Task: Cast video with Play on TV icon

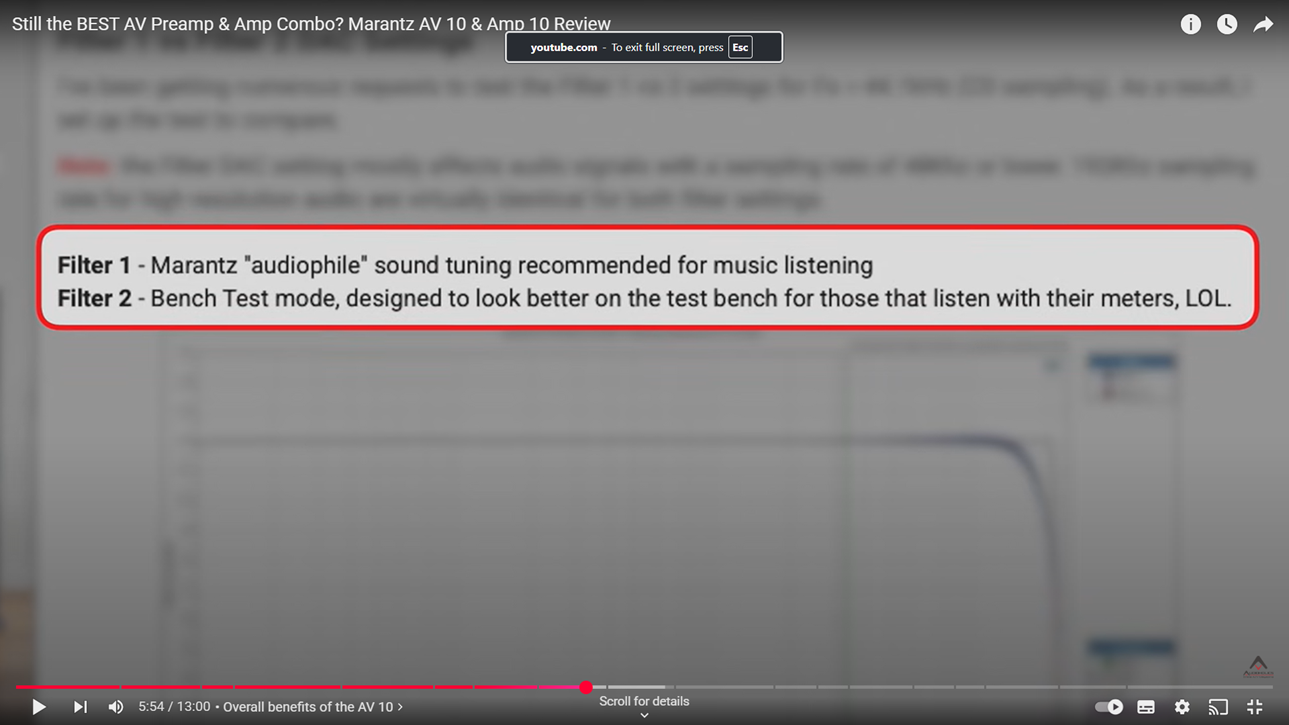Action: (1218, 707)
